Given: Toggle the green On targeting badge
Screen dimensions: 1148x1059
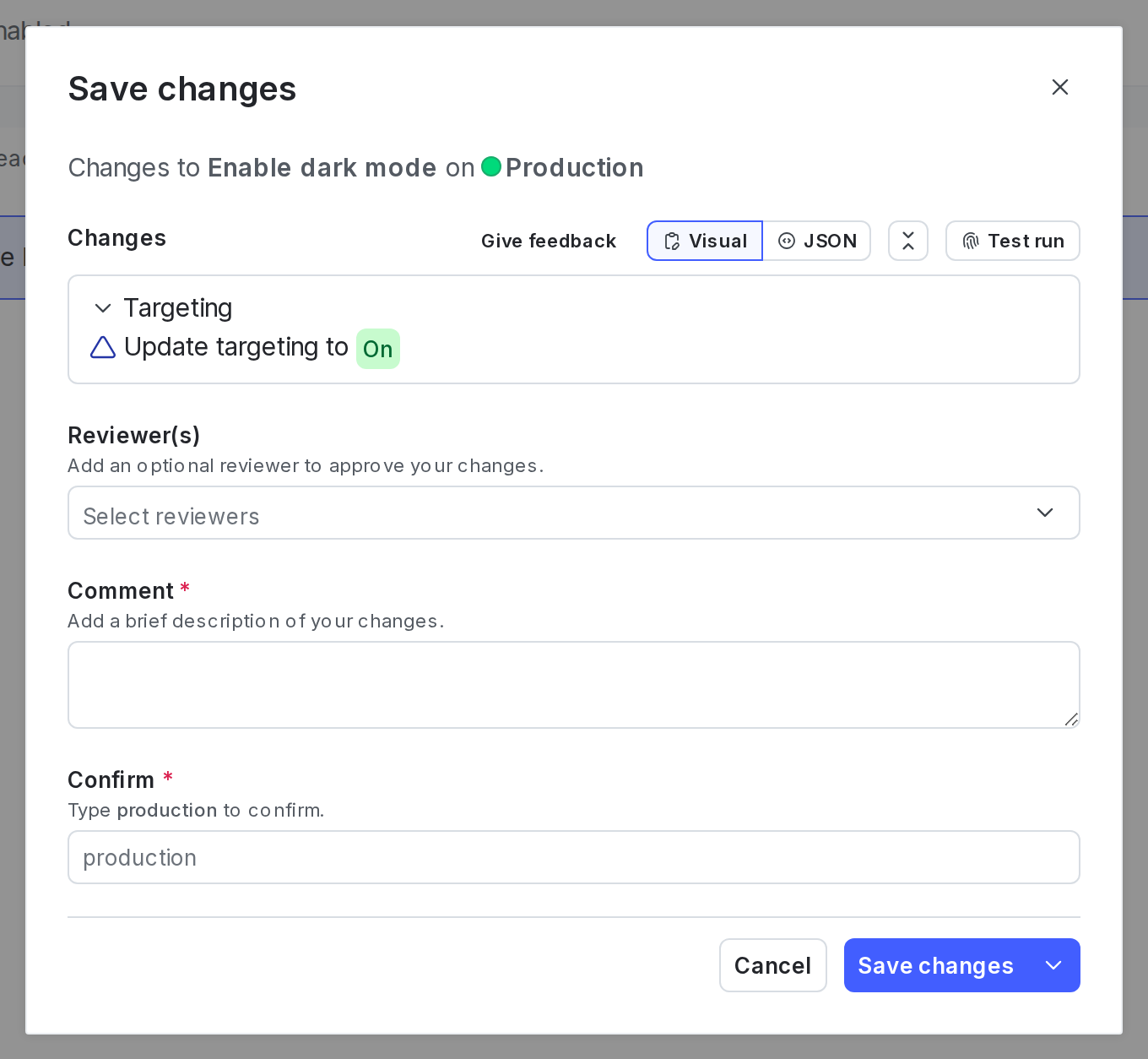Looking at the screenshot, I should pos(377,349).
